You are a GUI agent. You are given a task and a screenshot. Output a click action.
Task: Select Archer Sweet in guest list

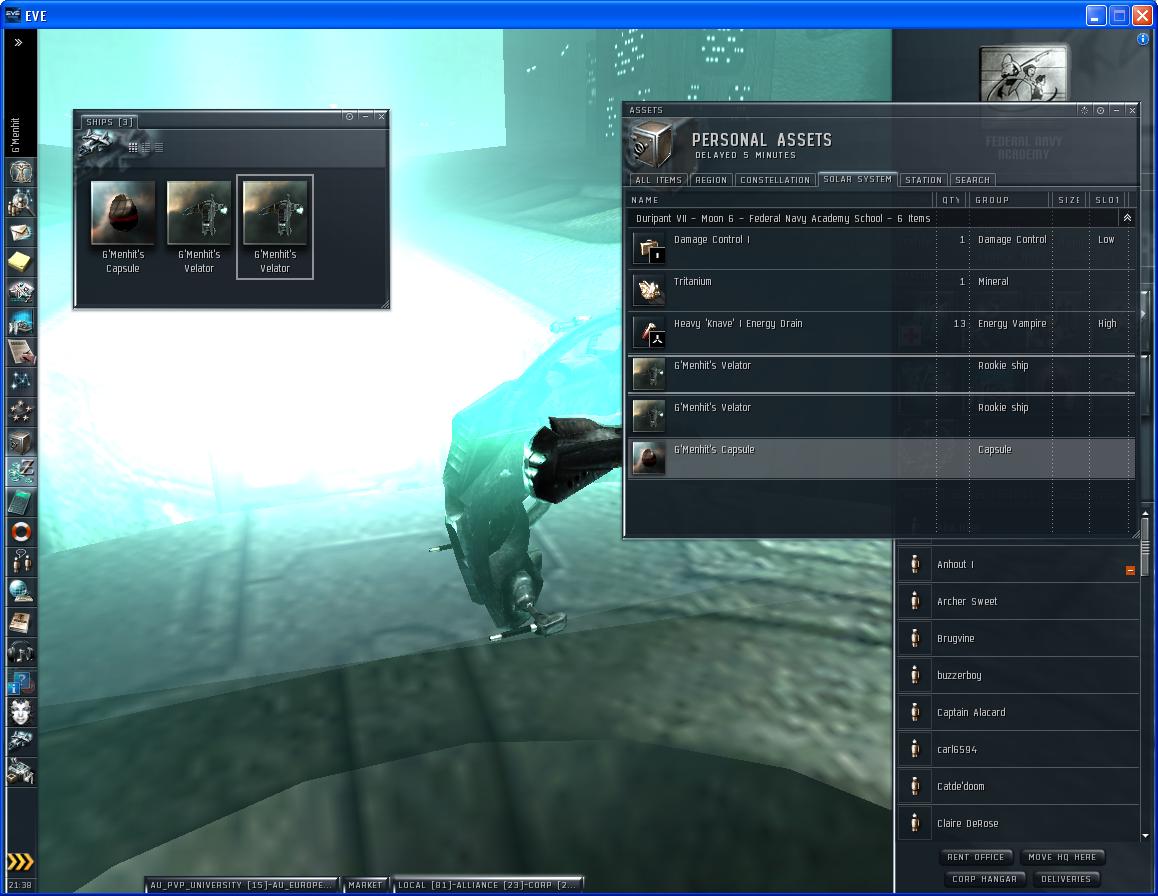coord(1018,601)
